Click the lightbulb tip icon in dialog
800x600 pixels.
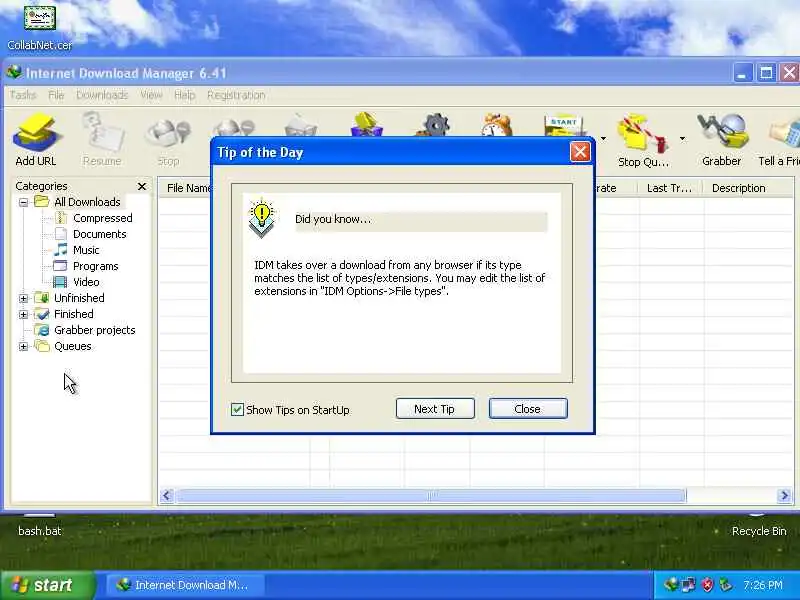pos(261,218)
